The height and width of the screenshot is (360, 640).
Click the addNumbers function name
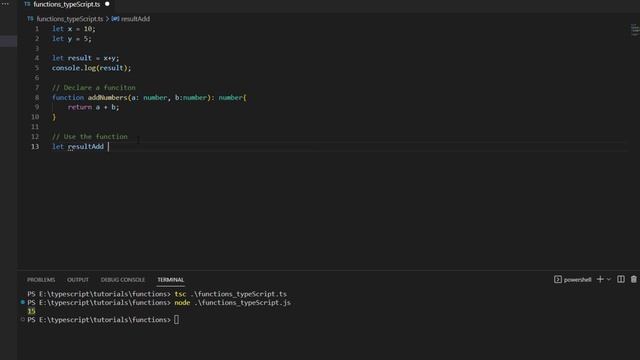click(107, 98)
